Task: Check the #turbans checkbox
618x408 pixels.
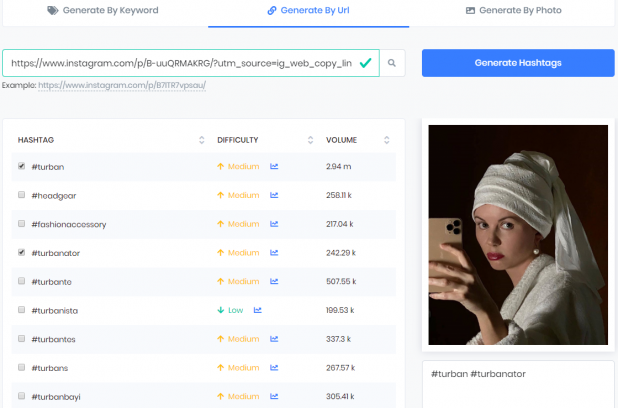Action: (x=22, y=367)
